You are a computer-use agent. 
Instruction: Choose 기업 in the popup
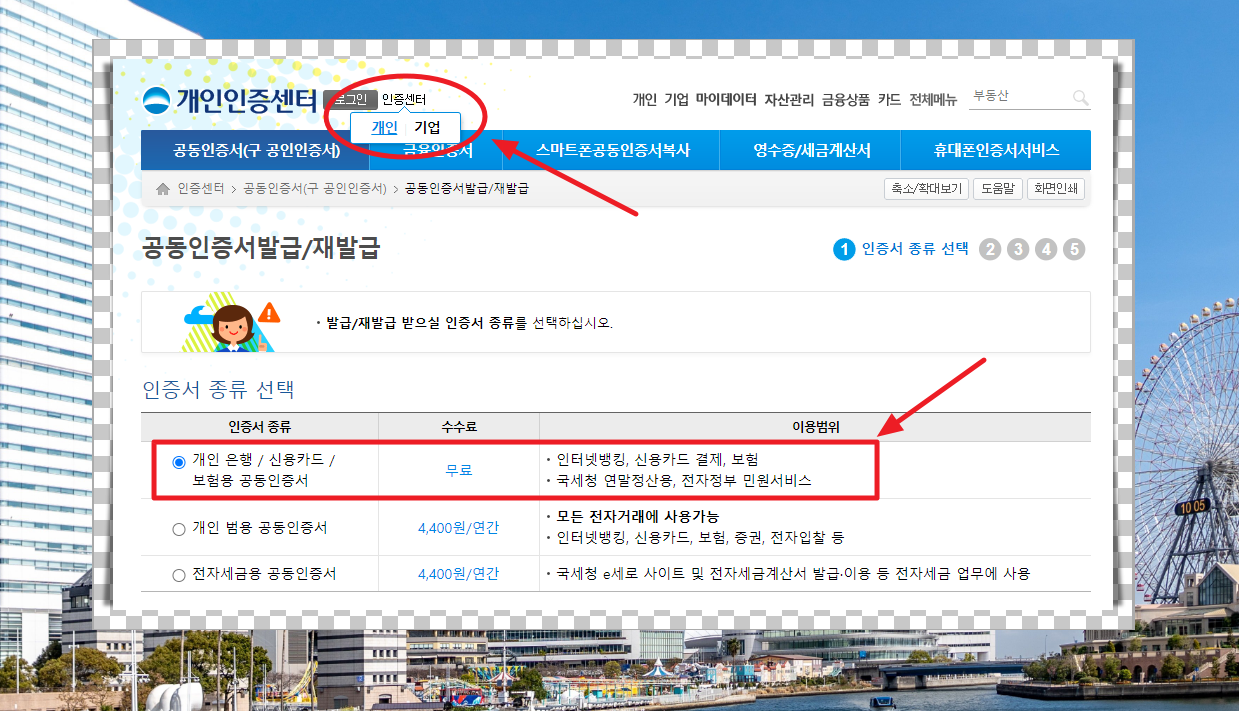click(x=428, y=127)
